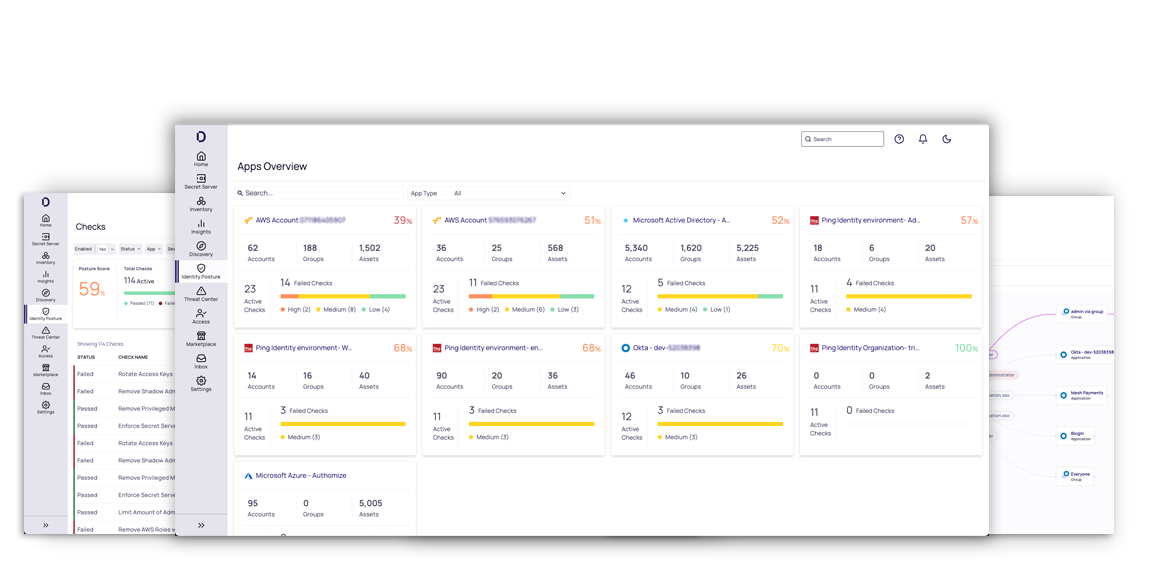1149x573 pixels.
Task: Select Everyone group node in graph
Action: tap(1076, 476)
